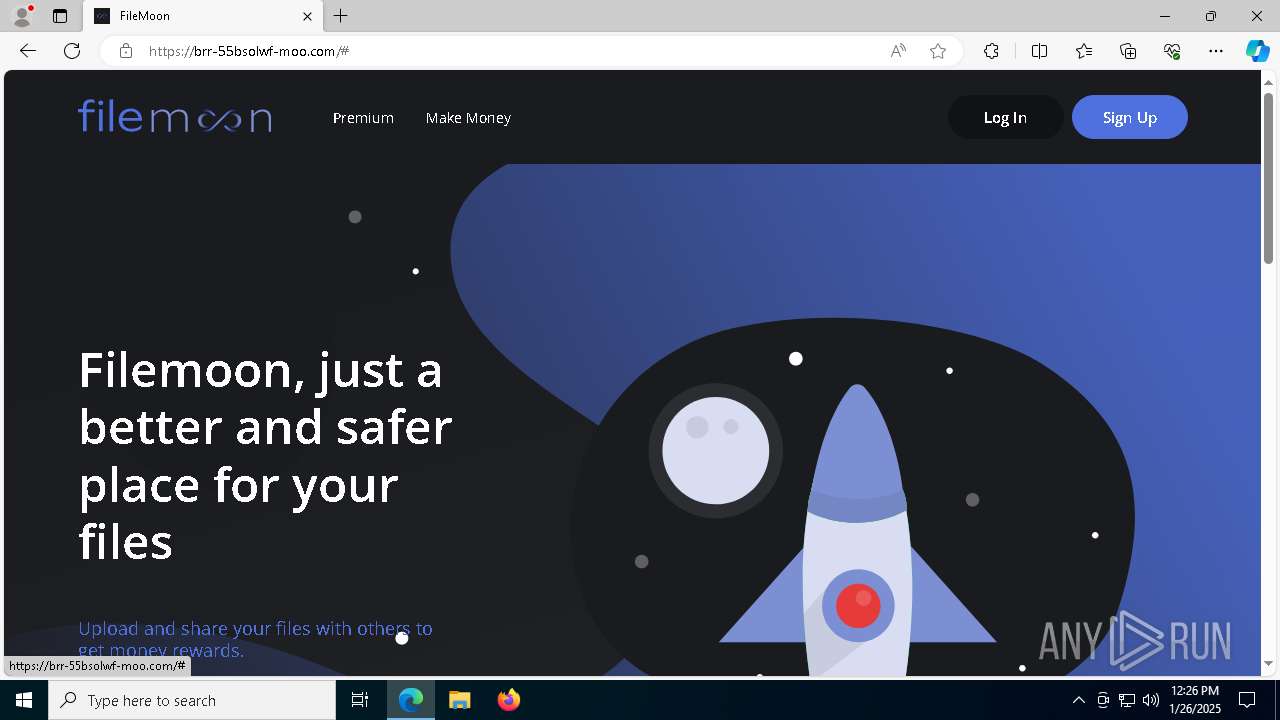Click the Log In button
Viewport: 1280px width, 720px height.
point(1005,117)
